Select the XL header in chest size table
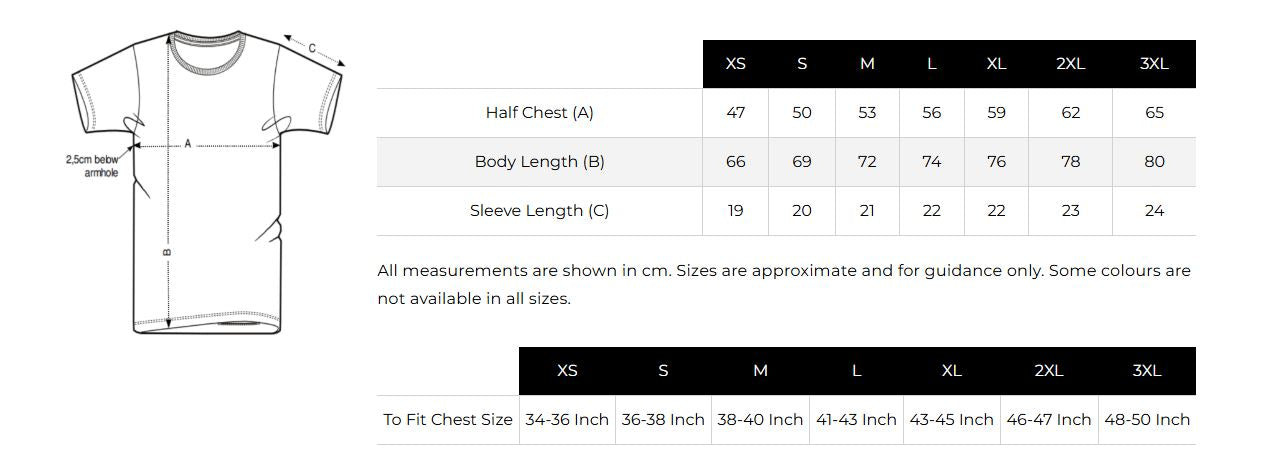This screenshot has width=1286, height=468. (952, 371)
